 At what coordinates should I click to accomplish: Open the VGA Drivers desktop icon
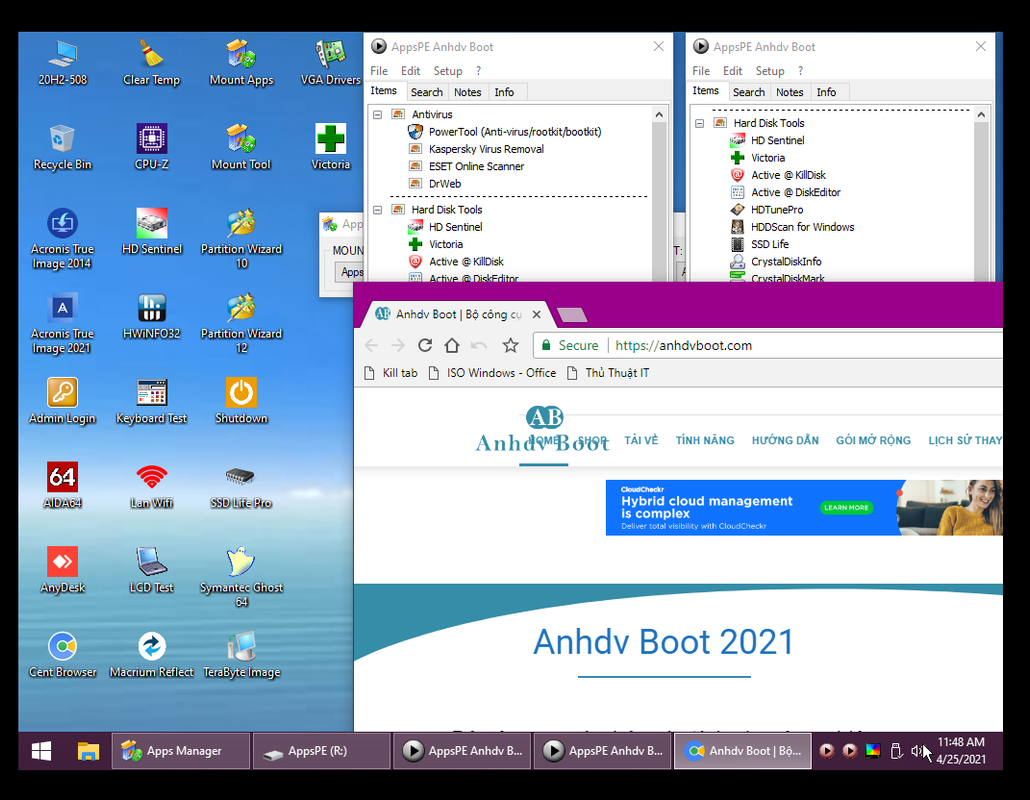click(x=330, y=62)
